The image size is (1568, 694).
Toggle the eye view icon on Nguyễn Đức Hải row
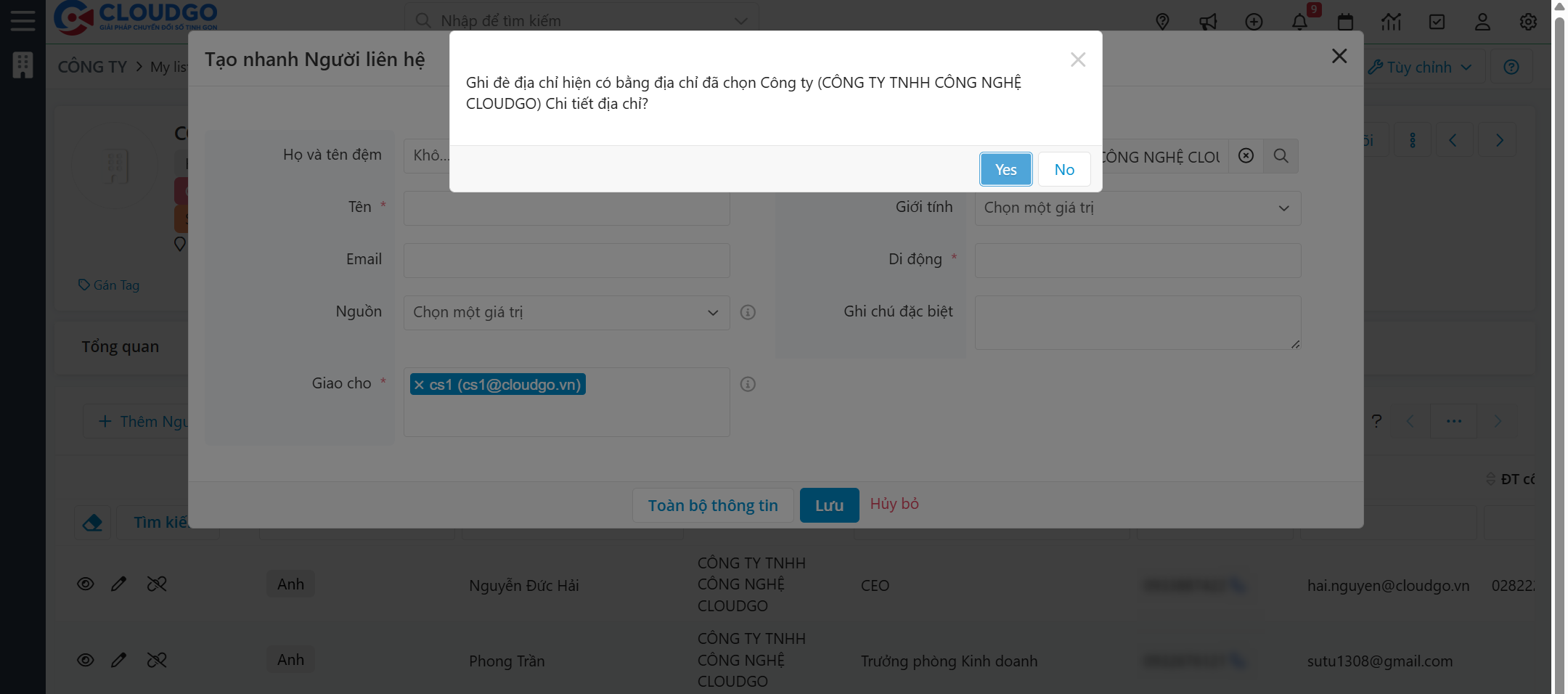click(x=85, y=584)
